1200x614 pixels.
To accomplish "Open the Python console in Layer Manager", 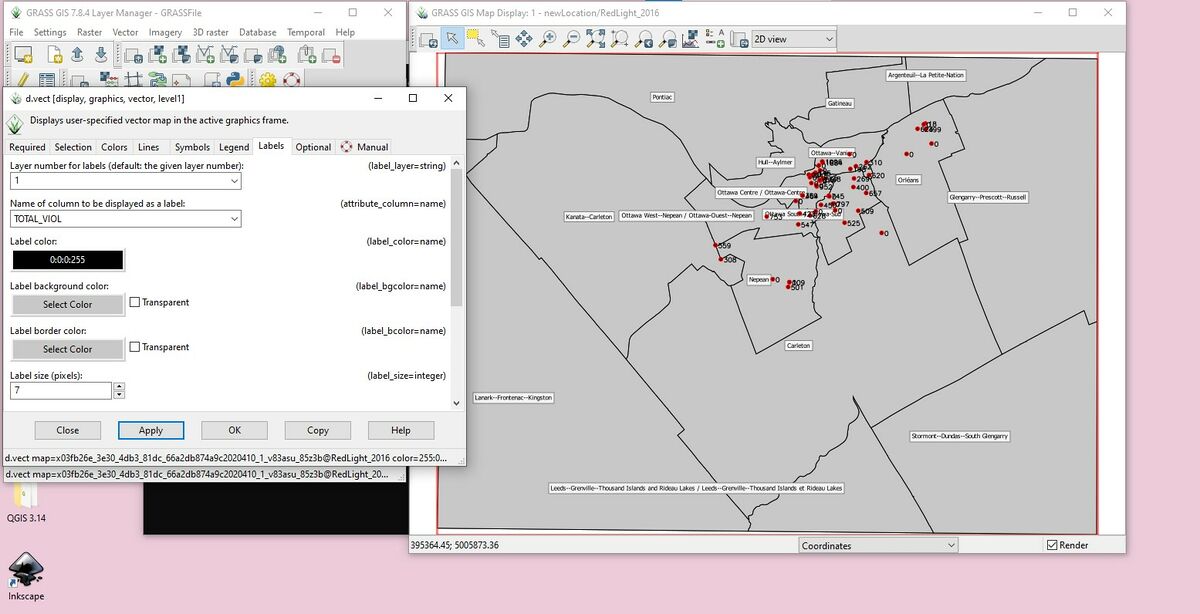I will pyautogui.click(x=234, y=80).
